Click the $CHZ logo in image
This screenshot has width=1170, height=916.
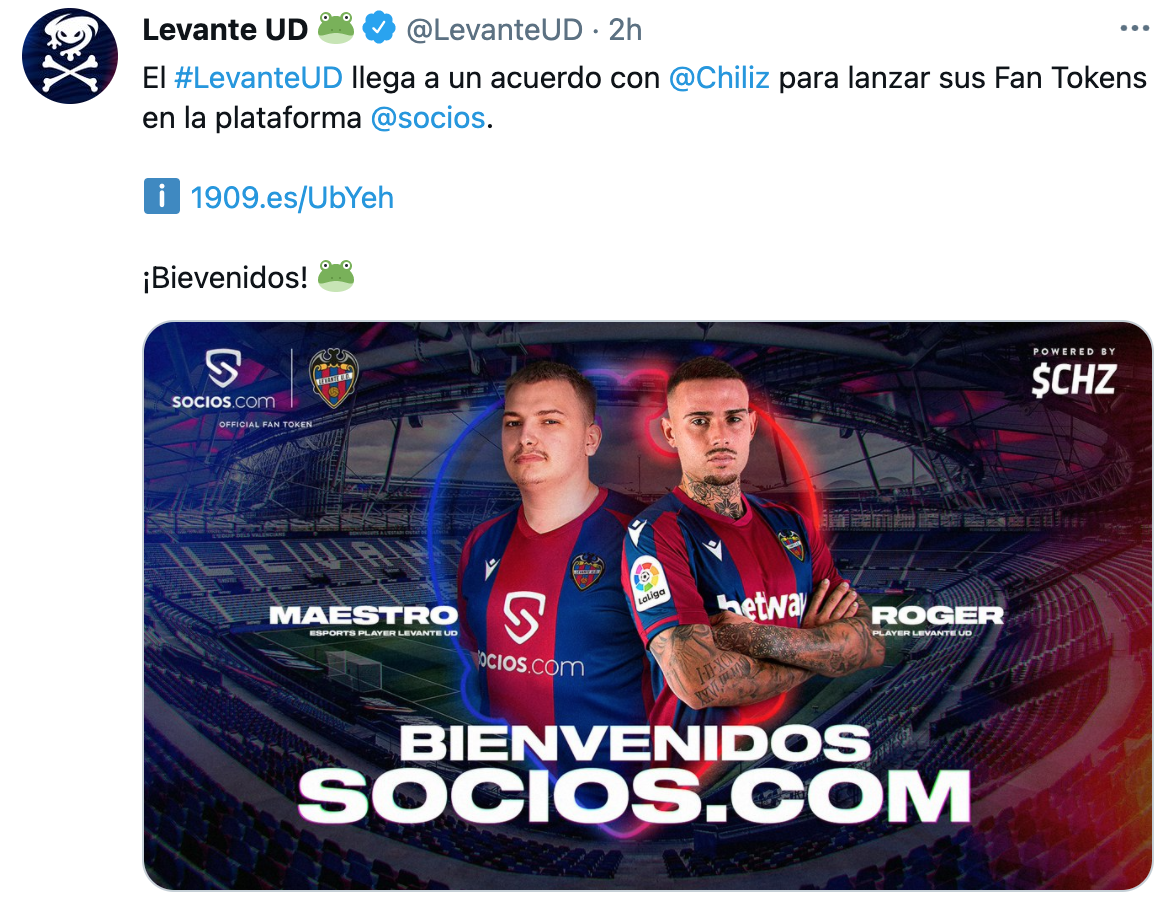1074,372
